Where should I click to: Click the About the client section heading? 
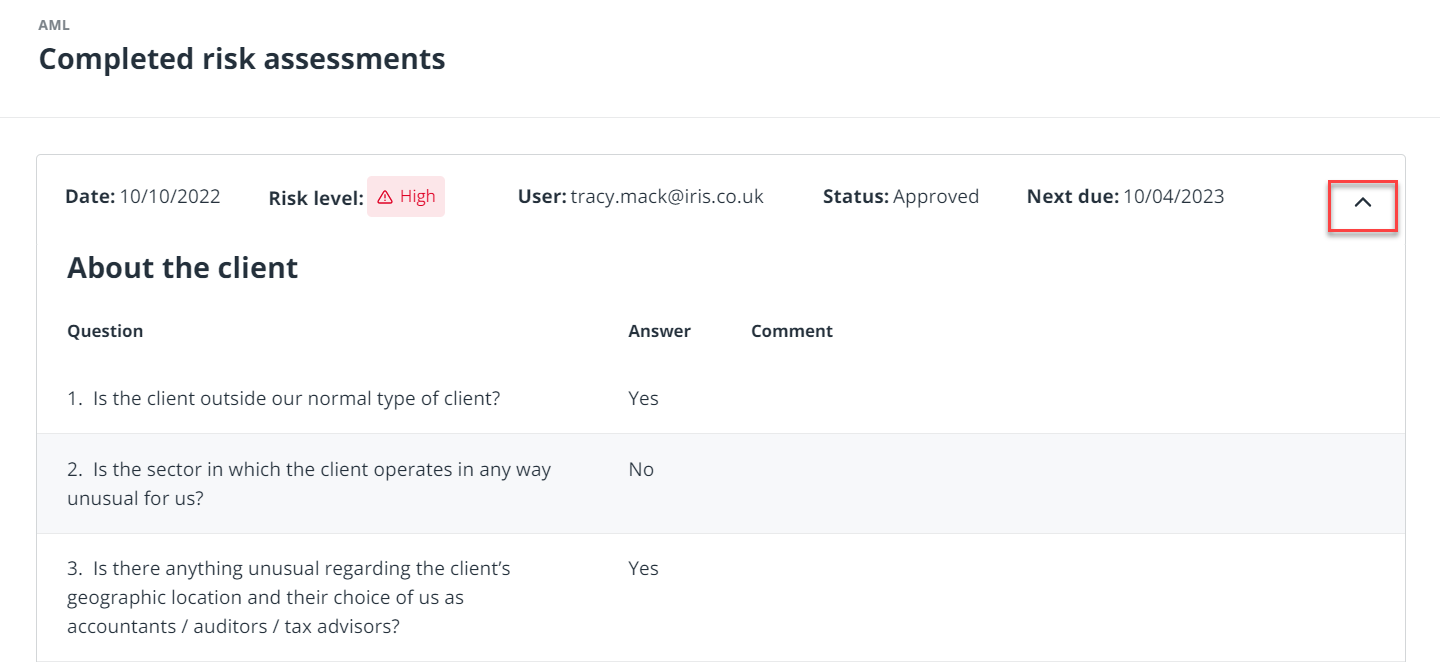(x=183, y=268)
